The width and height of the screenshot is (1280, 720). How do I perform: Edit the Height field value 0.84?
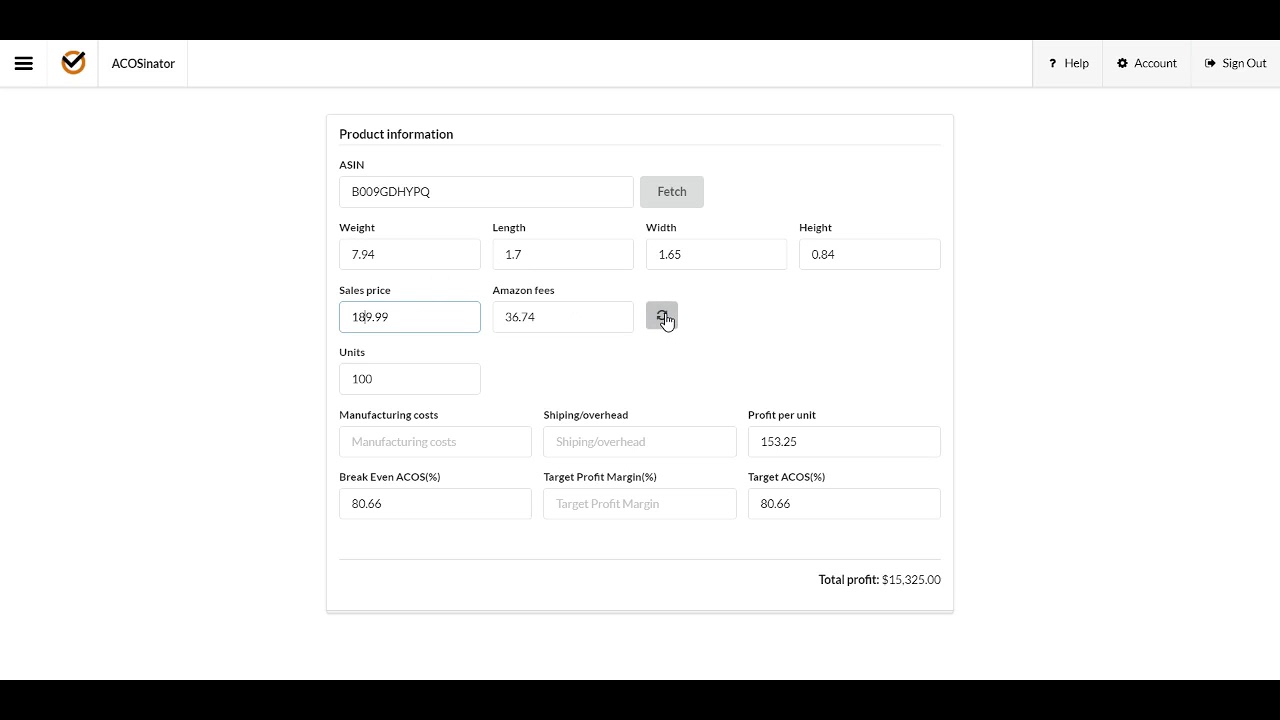pyautogui.click(x=870, y=254)
